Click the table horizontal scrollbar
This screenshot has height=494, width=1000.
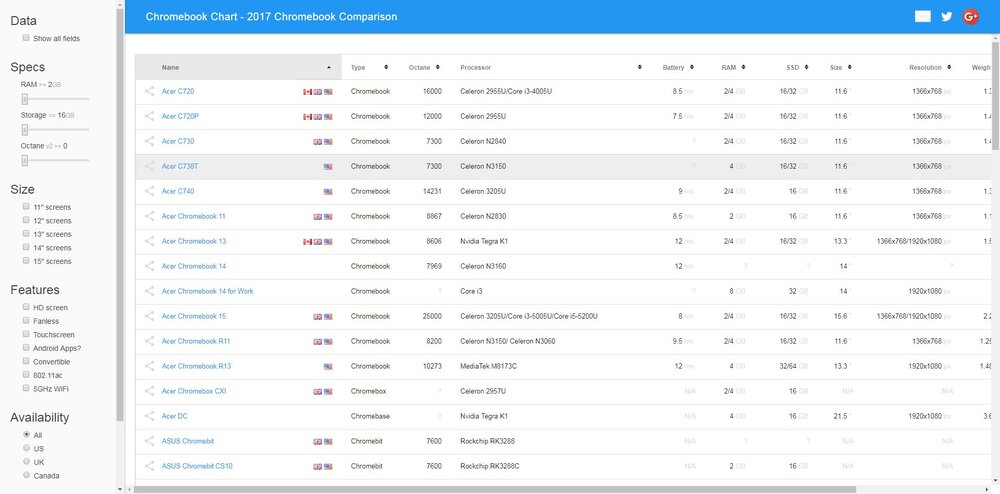pos(494,490)
